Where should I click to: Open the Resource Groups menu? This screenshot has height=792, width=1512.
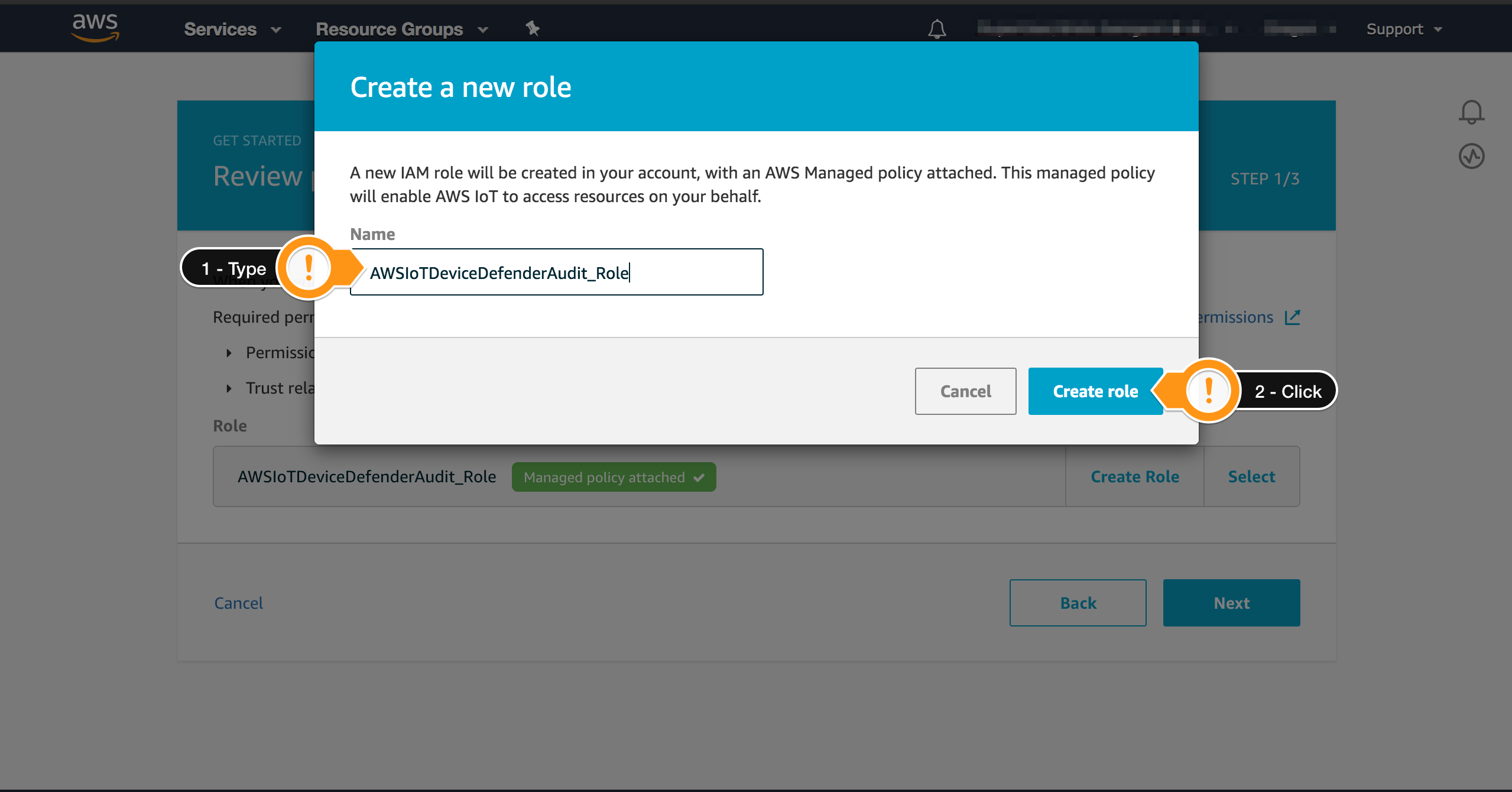point(402,29)
